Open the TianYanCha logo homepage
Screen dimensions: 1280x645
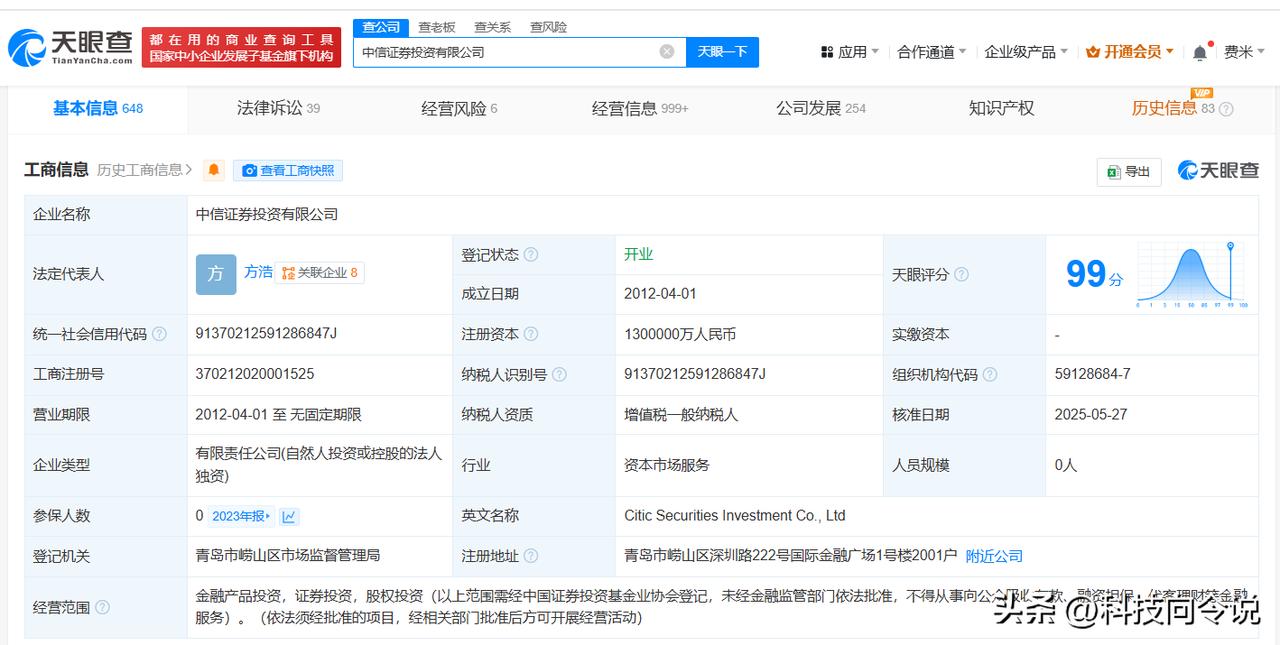71,46
